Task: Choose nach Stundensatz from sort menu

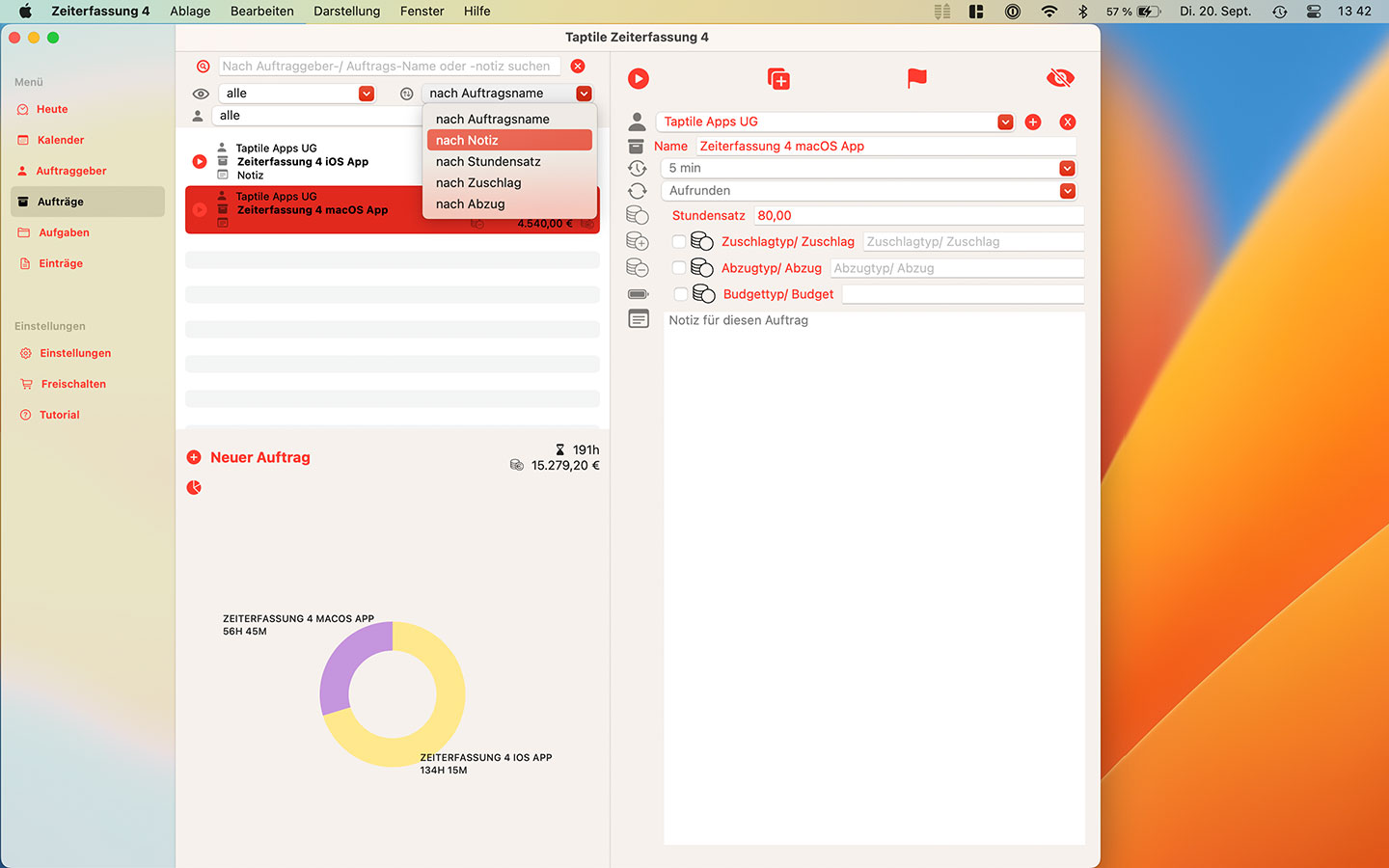Action: tap(509, 161)
